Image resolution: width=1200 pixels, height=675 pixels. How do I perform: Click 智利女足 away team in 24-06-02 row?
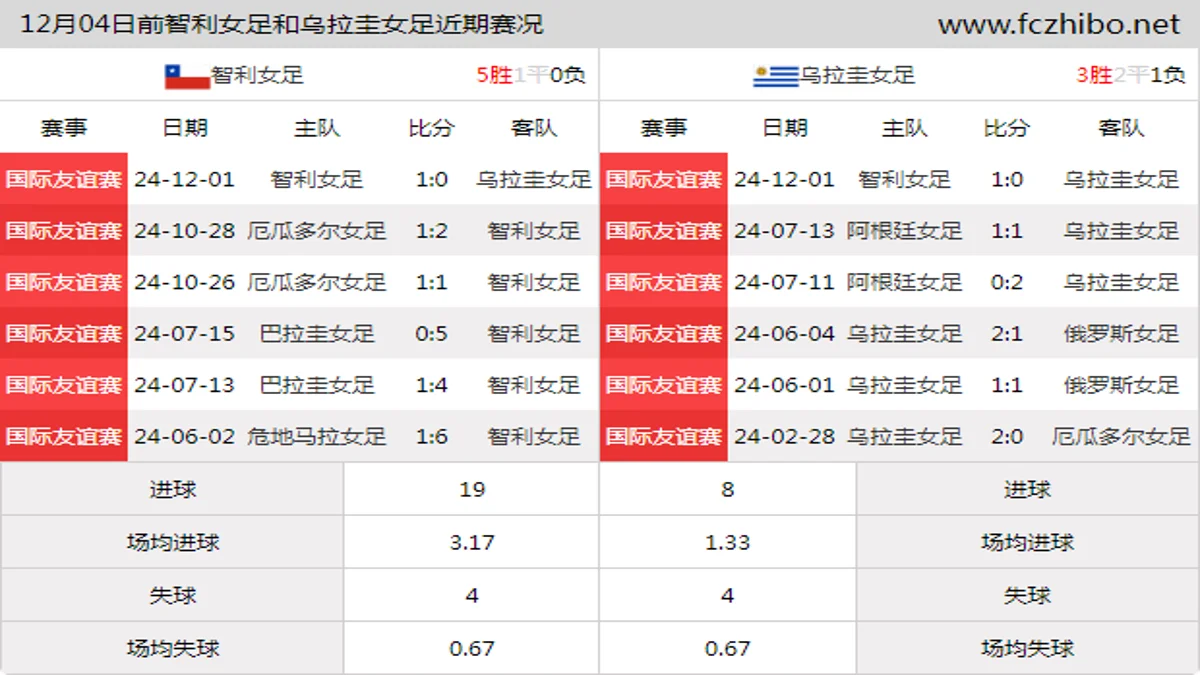point(534,436)
